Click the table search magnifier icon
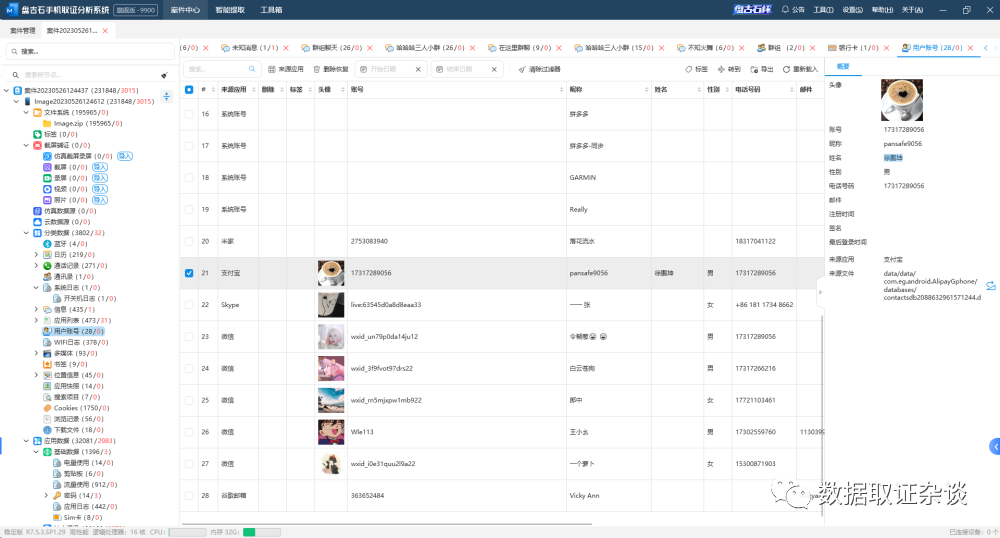Screen dimensions: 1000x538 (x=252, y=69)
